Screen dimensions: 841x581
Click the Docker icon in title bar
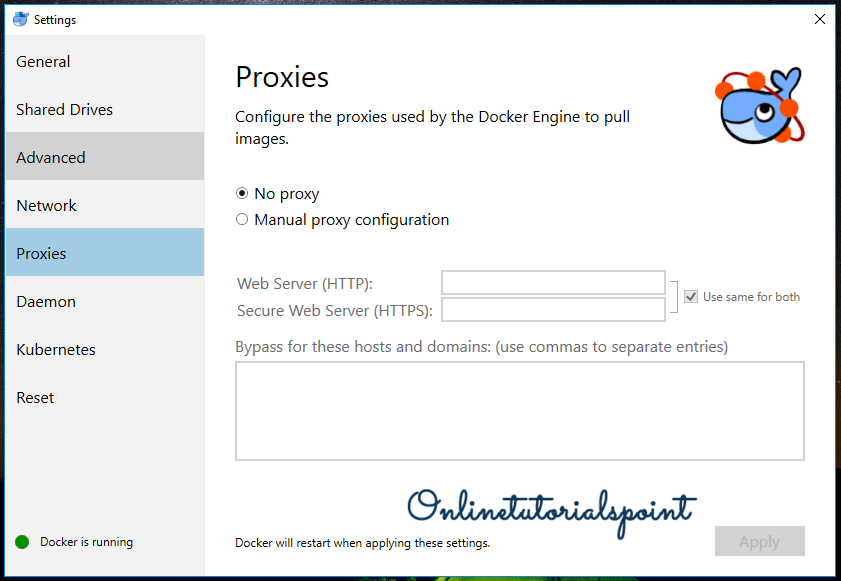tap(20, 19)
